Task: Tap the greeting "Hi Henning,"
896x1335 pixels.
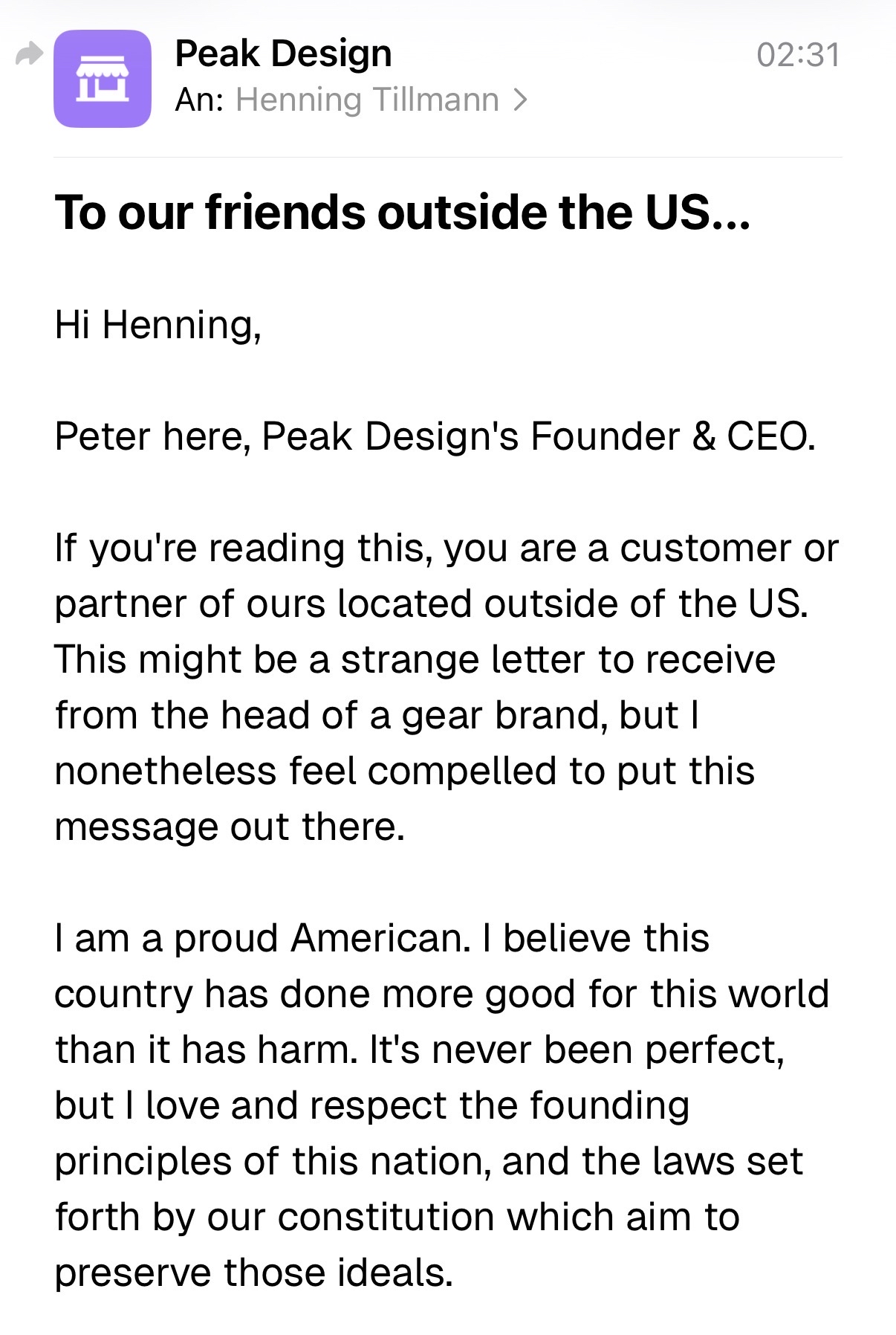Action: (x=158, y=325)
